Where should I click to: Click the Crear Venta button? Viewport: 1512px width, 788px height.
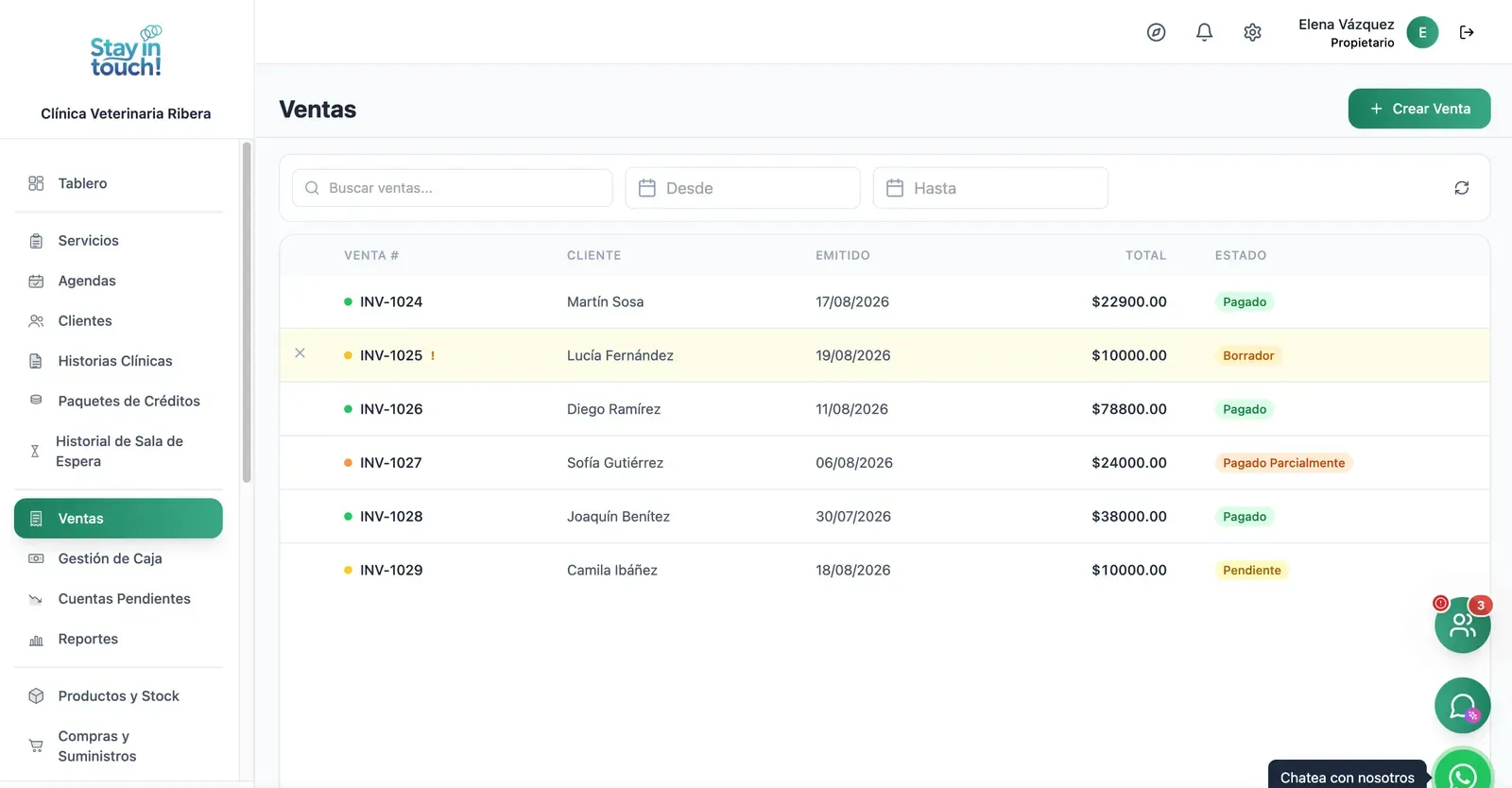[1418, 109]
